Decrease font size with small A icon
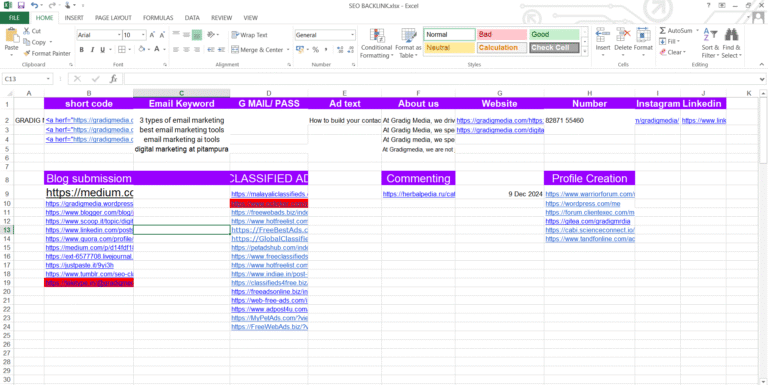The height and width of the screenshot is (385, 768). (162, 35)
